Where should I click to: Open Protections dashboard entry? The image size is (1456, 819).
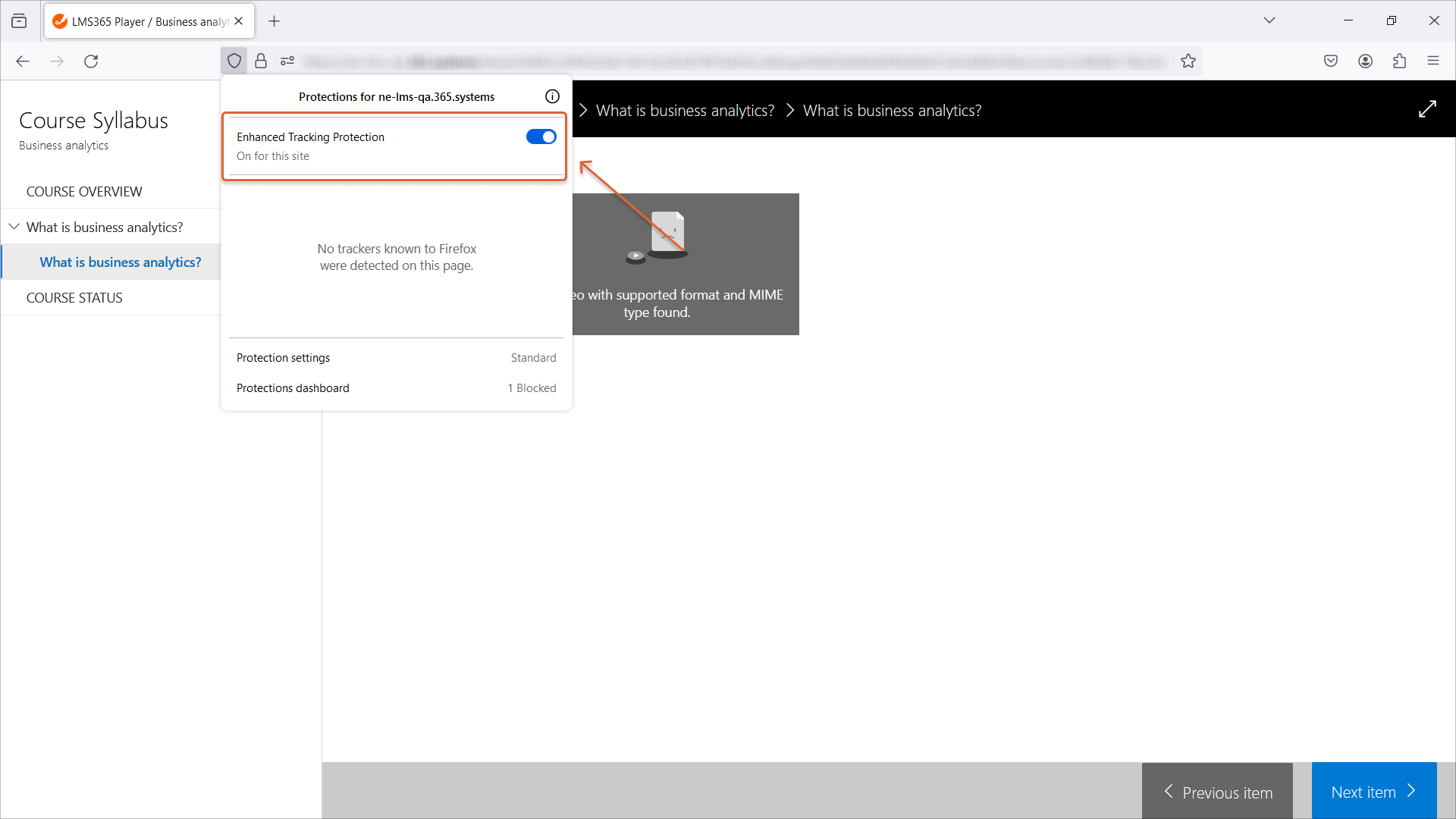point(396,388)
